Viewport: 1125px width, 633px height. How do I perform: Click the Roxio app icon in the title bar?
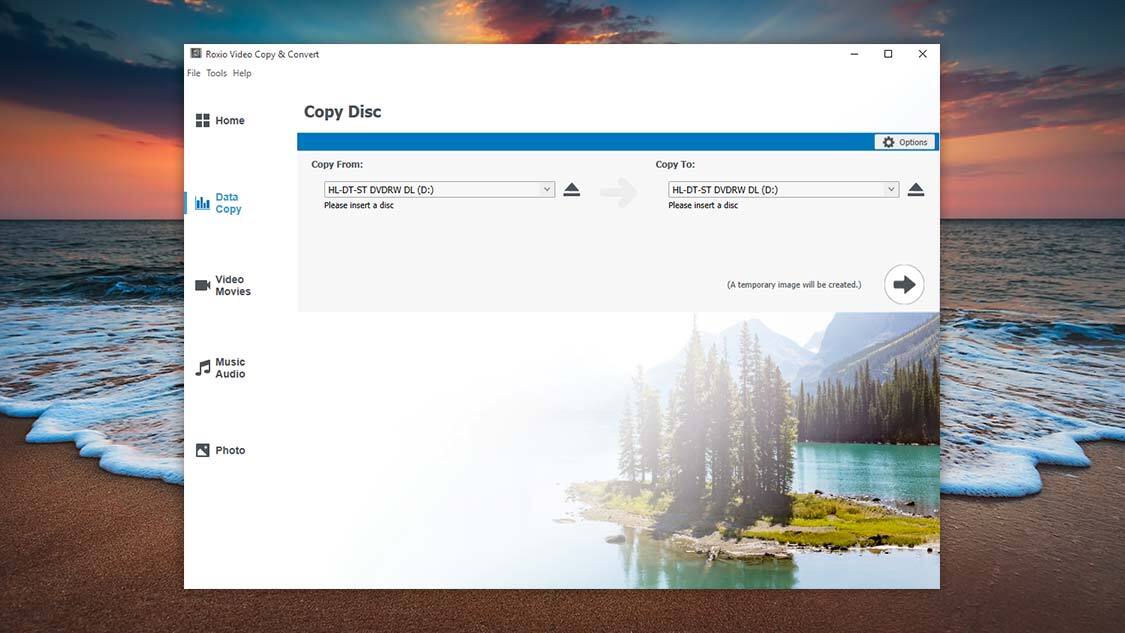[x=195, y=54]
